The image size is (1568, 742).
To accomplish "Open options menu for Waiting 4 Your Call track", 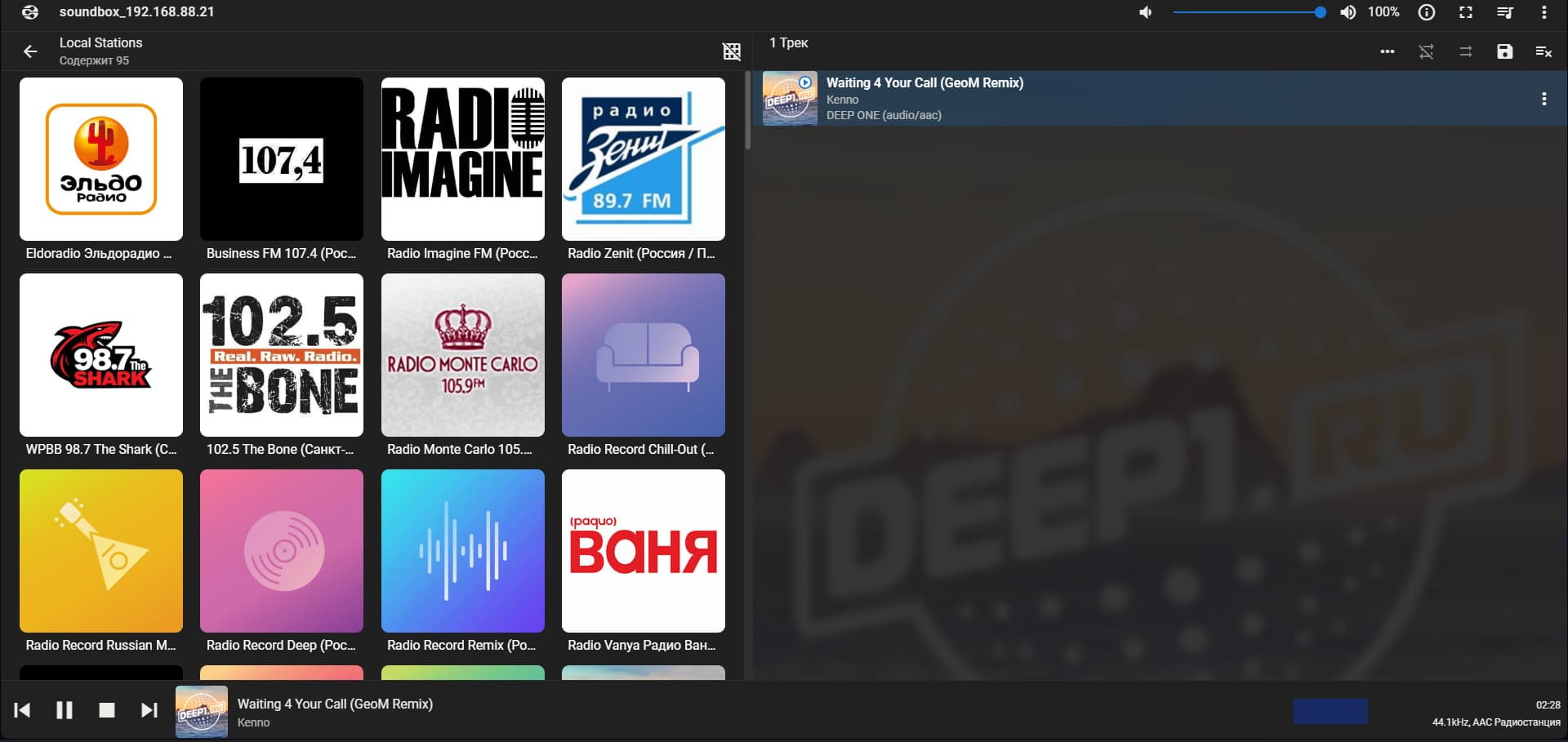I will pyautogui.click(x=1543, y=99).
